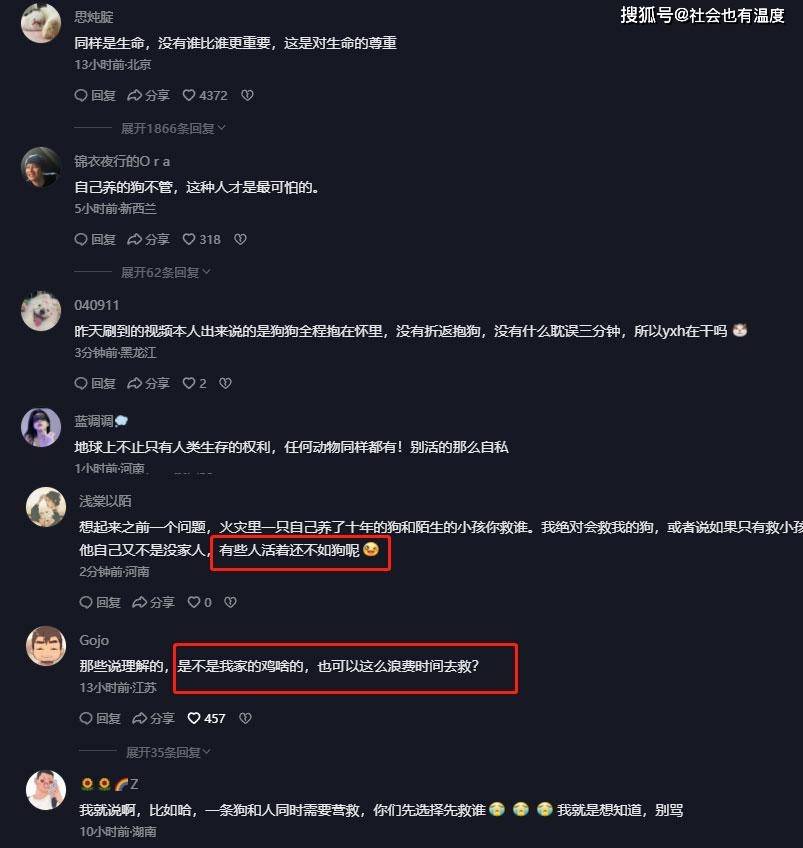Dislike the 040911 comment
Image resolution: width=803 pixels, height=848 pixels.
(225, 383)
